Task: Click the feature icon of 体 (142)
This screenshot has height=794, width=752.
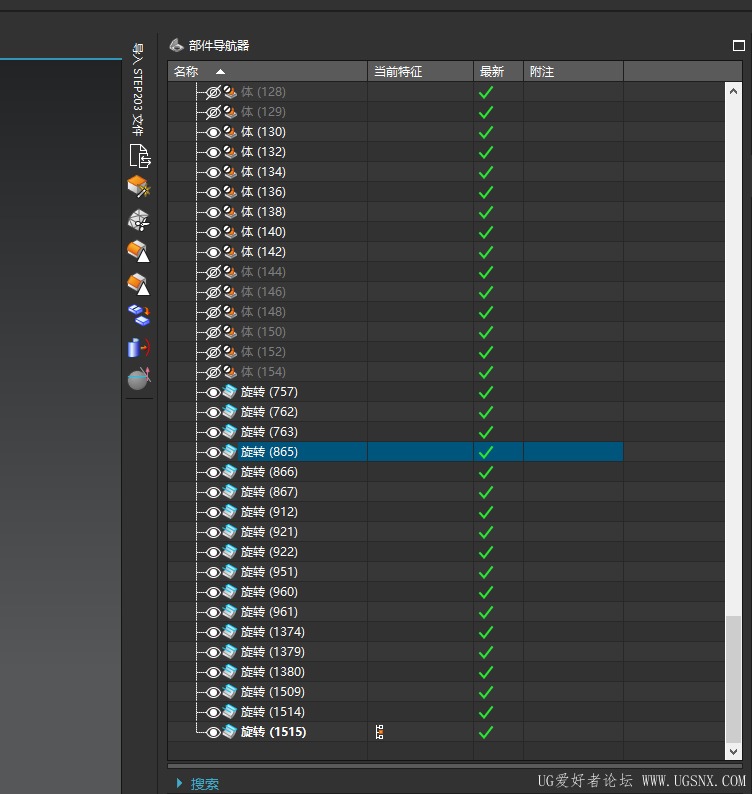Action: pyautogui.click(x=230, y=252)
